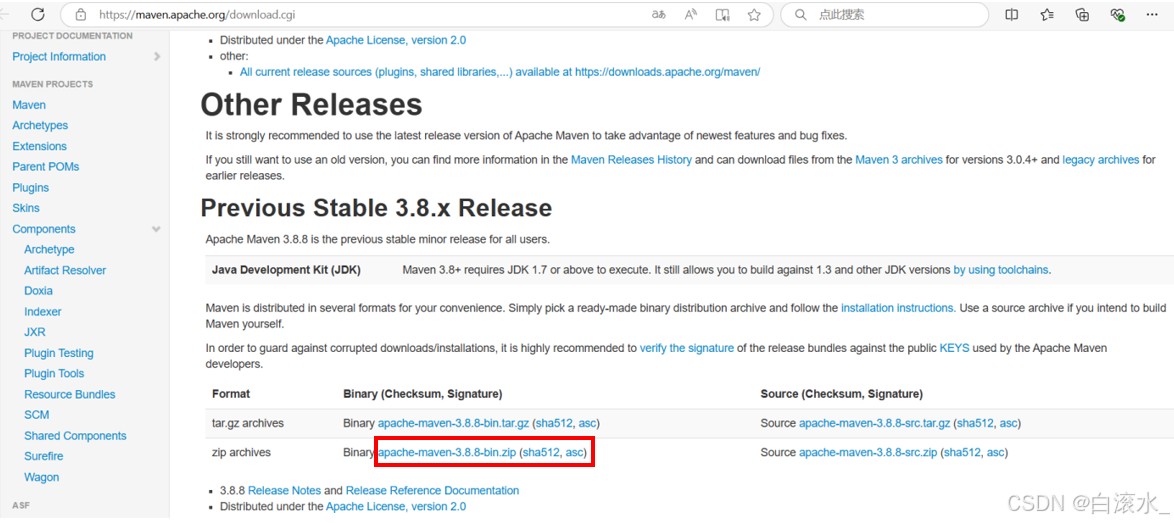Open Maven Releases History link

click(x=631, y=159)
